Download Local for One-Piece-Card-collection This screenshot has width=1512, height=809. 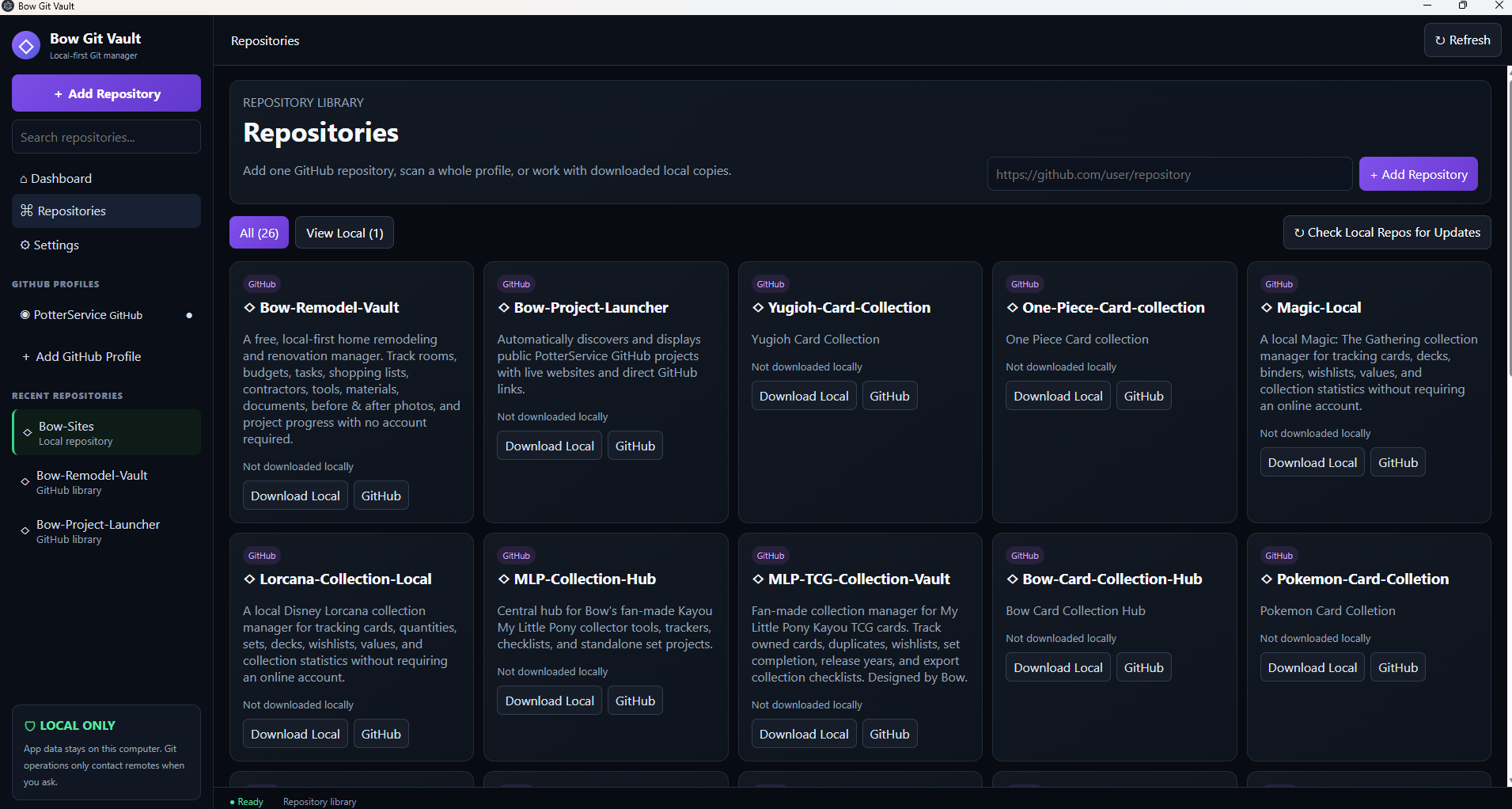(x=1058, y=396)
